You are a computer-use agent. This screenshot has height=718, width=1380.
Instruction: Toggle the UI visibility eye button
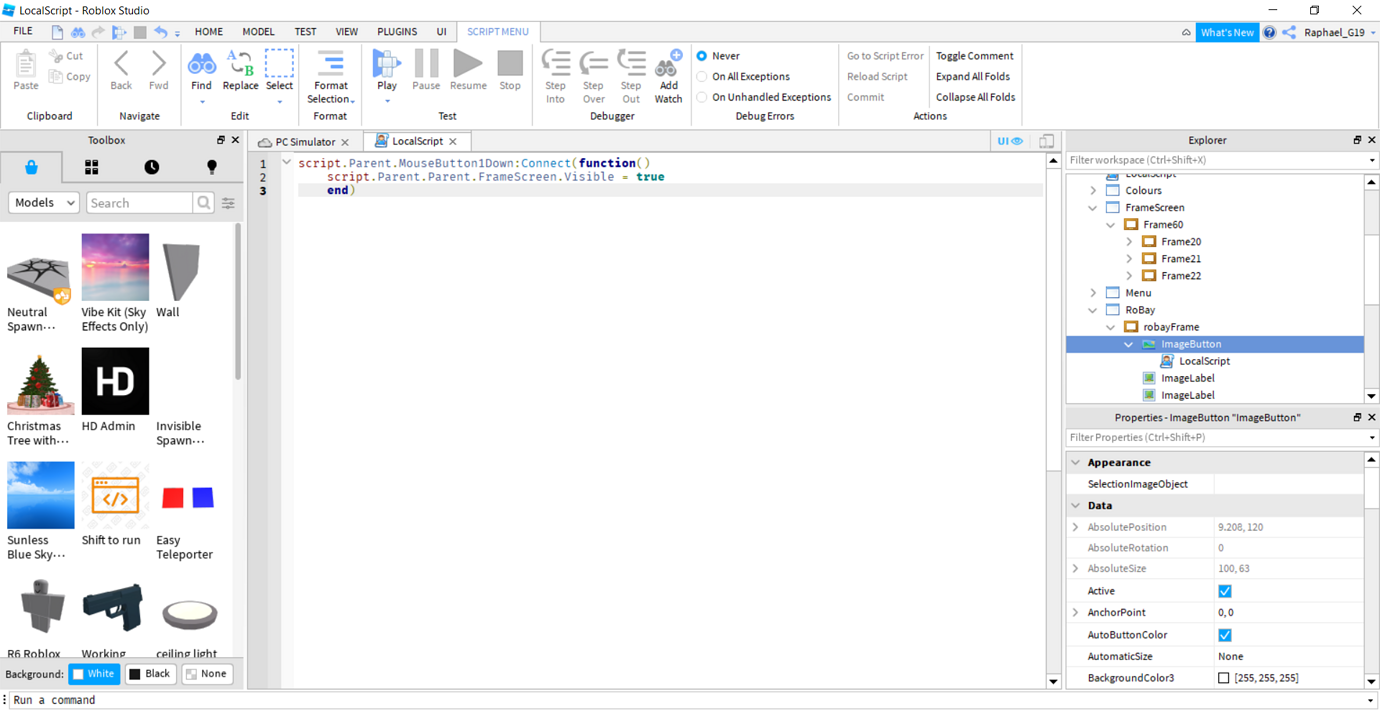click(1010, 141)
